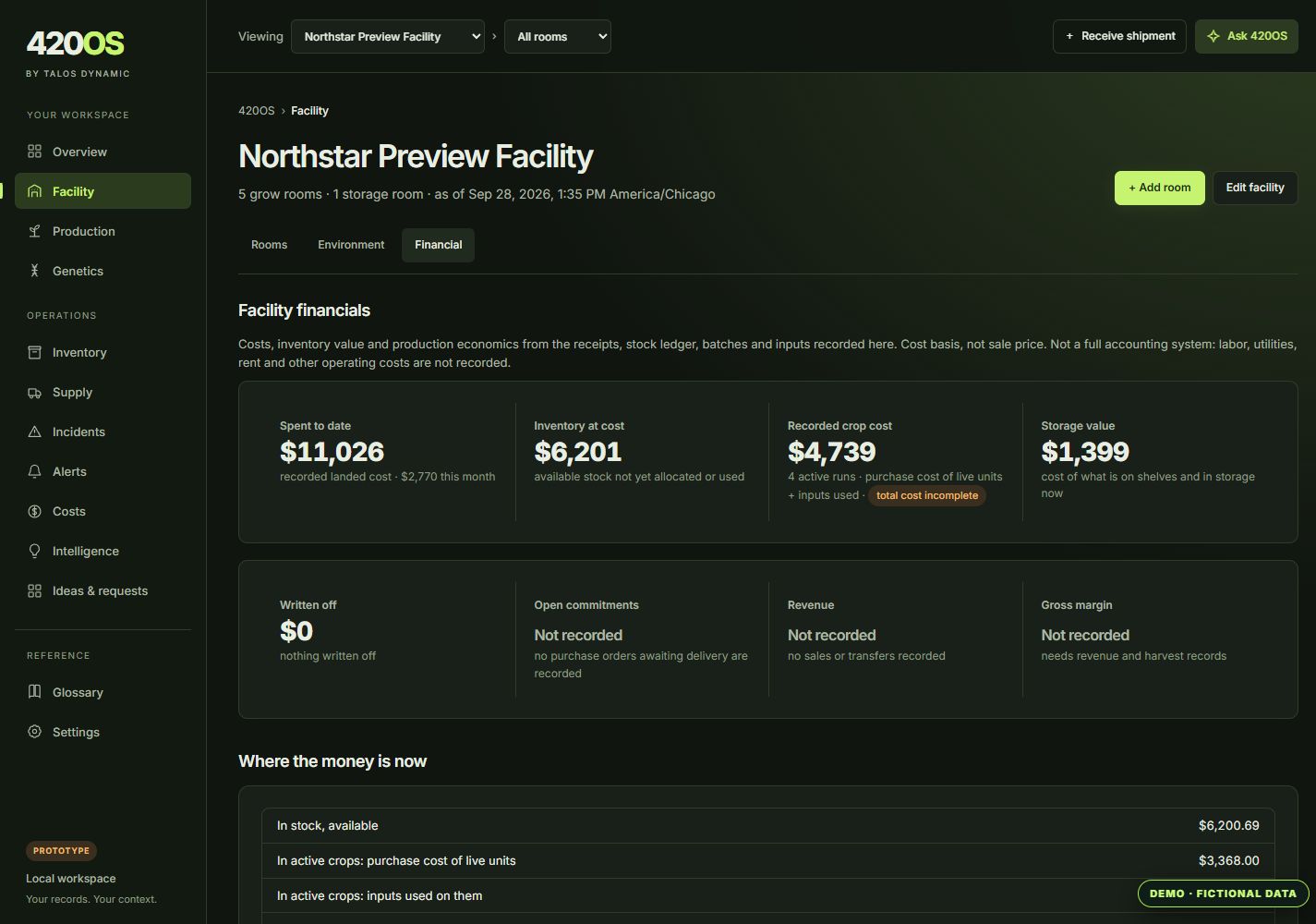Click the Overview grid icon in sidebar
1316x924 pixels.
tap(34, 152)
